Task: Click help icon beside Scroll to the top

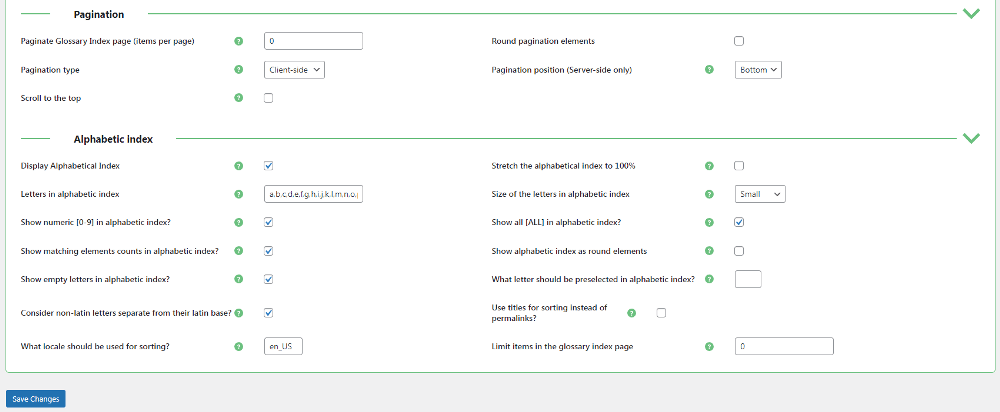Action: click(x=238, y=98)
